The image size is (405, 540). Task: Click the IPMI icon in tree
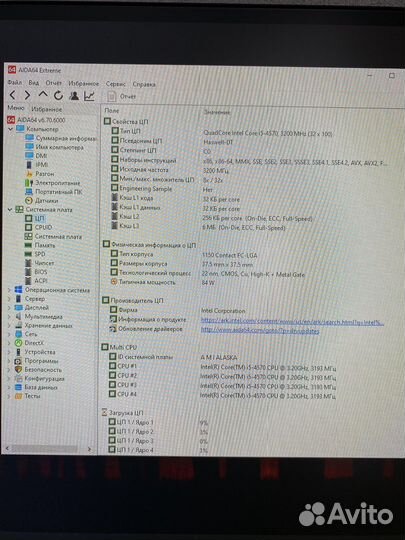tap(30, 165)
